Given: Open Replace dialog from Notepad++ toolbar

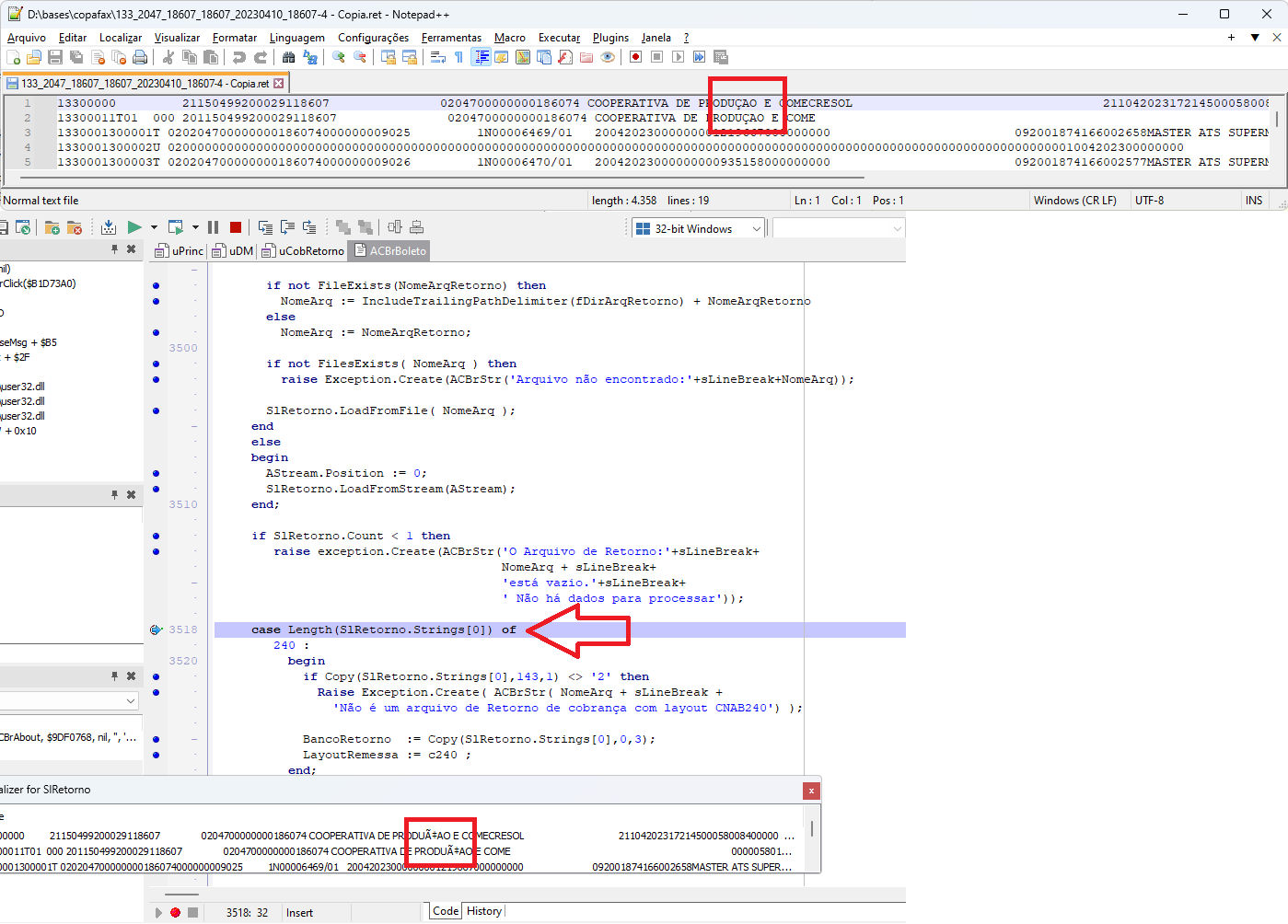Looking at the screenshot, I should [x=310, y=57].
